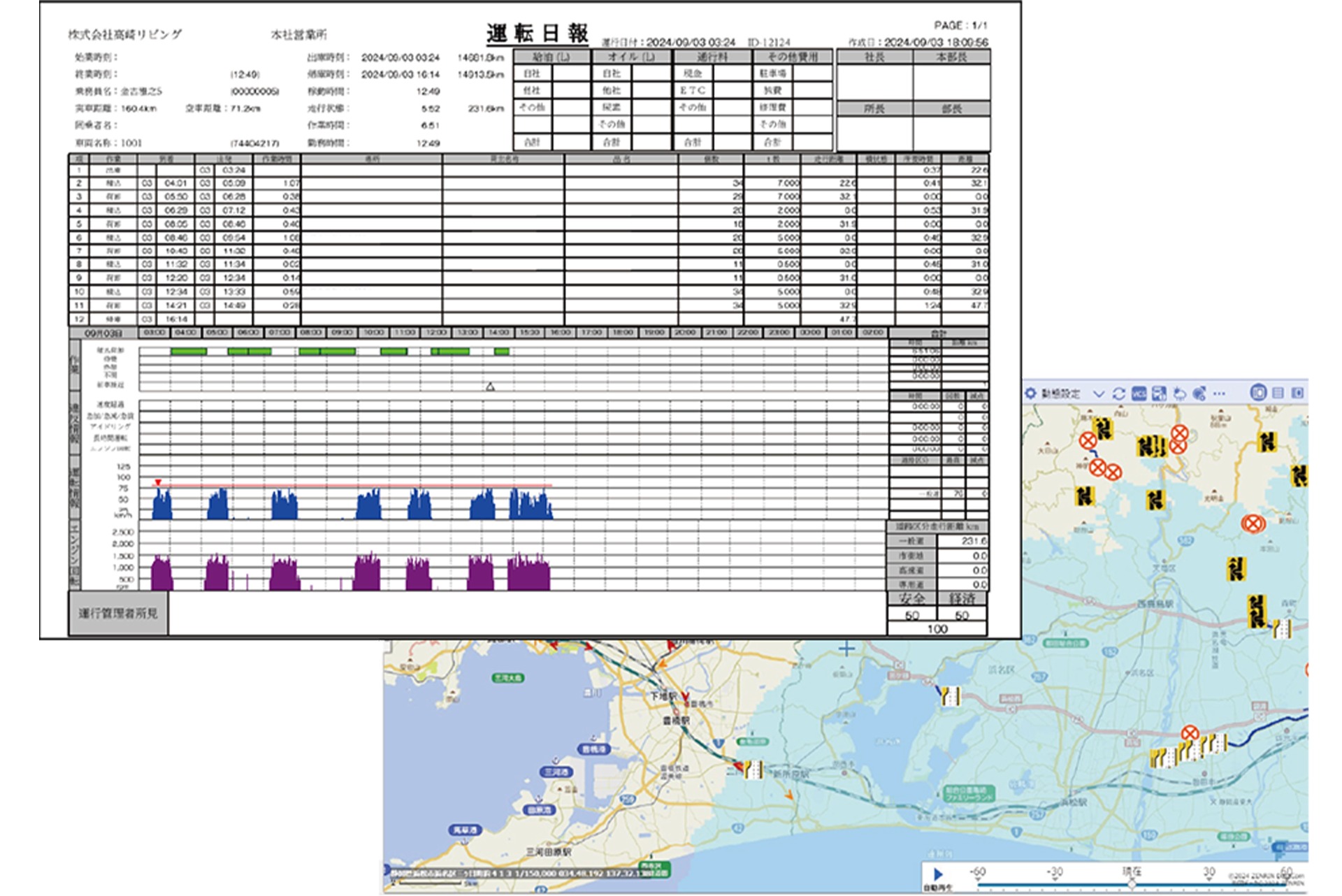The image size is (1342, 896).
Task: Click the 12:00 hour header in the timeline
Action: 436,333
